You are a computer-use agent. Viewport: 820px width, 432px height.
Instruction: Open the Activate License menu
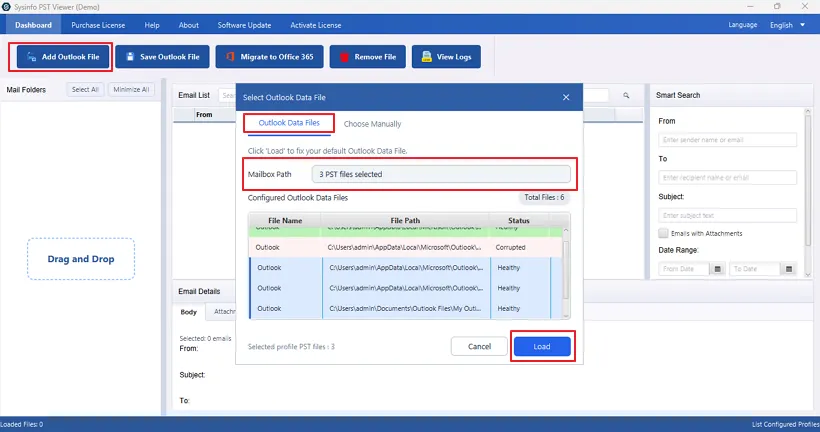[x=316, y=25]
